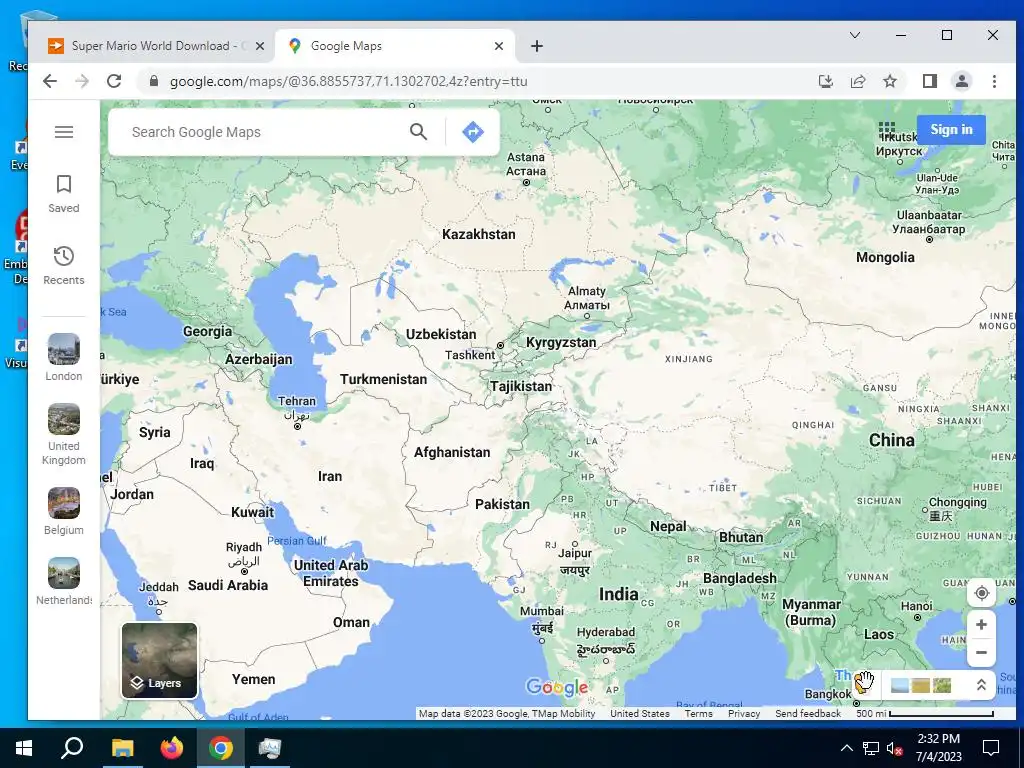Viewport: 1024px width, 768px height.
Task: View site information via the lock icon
Action: pos(153,81)
